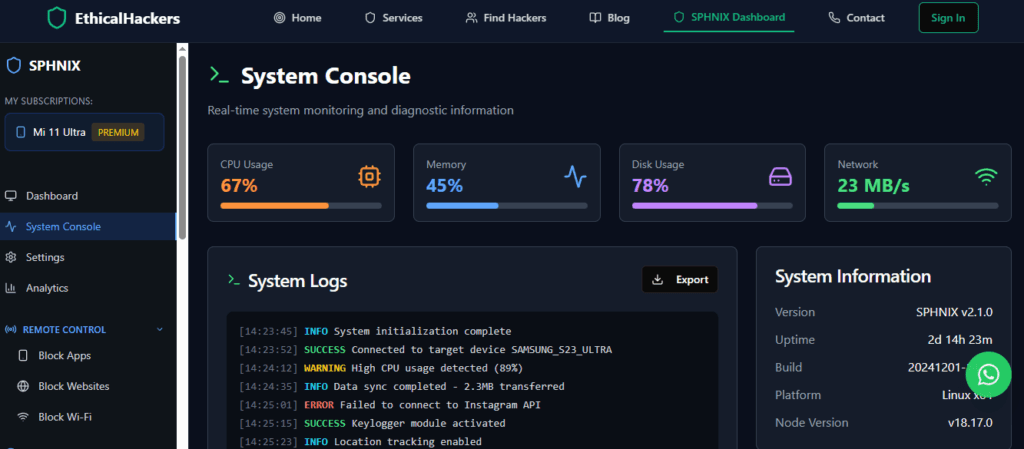
Task: Open Analytics in the sidebar
Action: (x=46, y=288)
